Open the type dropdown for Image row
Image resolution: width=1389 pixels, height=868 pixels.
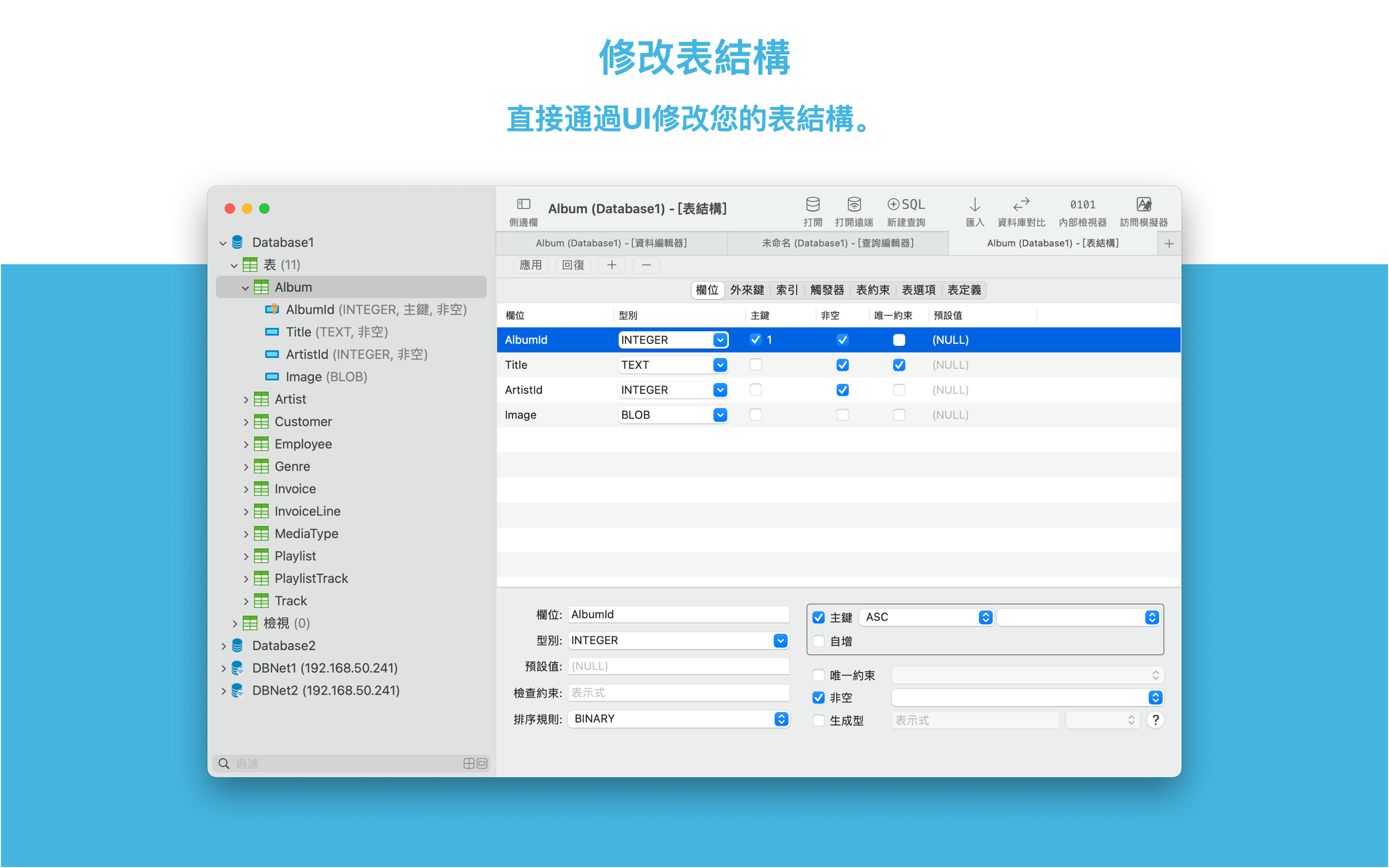(x=720, y=415)
